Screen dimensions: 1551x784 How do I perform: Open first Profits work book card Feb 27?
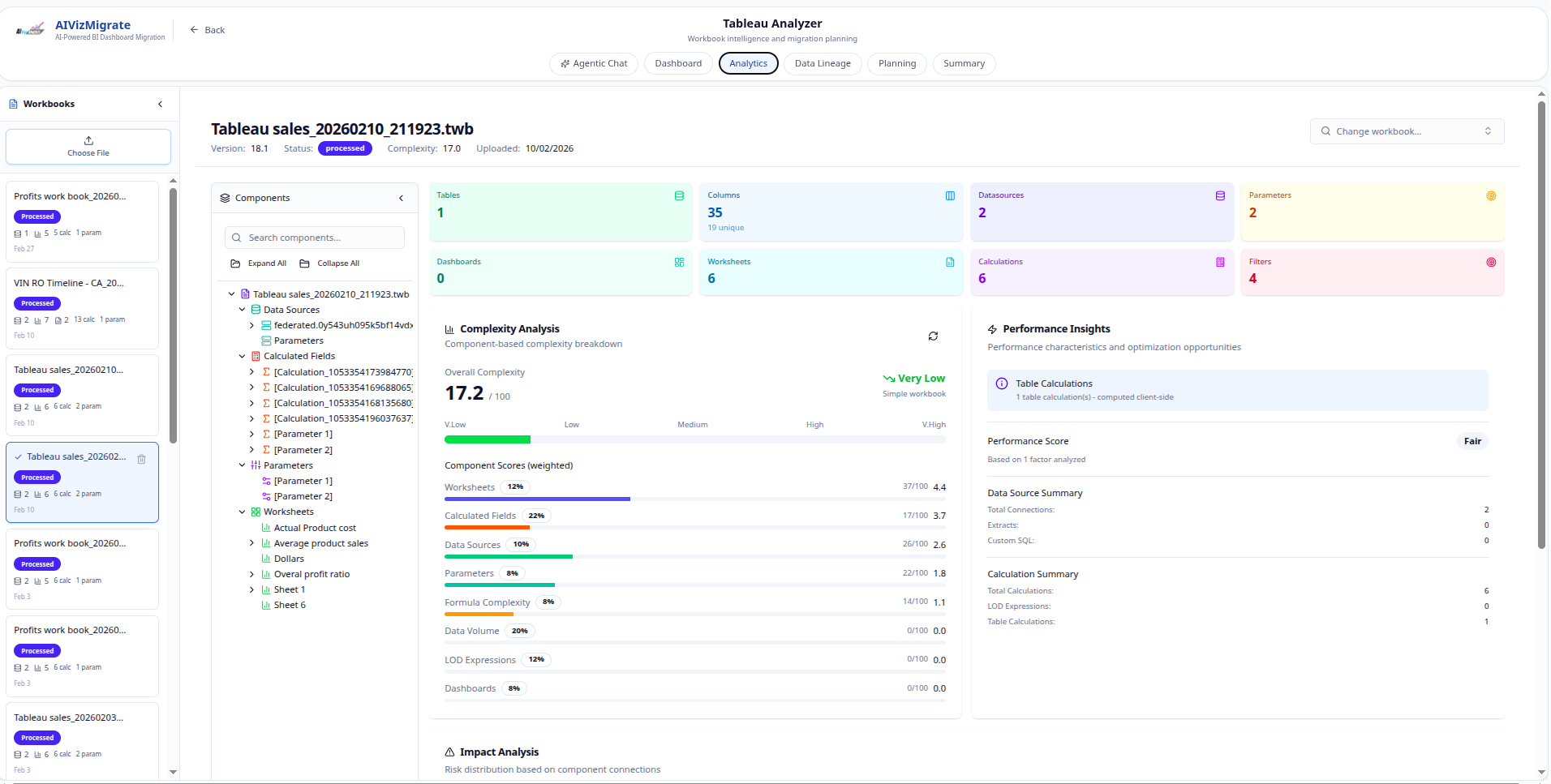click(x=82, y=222)
